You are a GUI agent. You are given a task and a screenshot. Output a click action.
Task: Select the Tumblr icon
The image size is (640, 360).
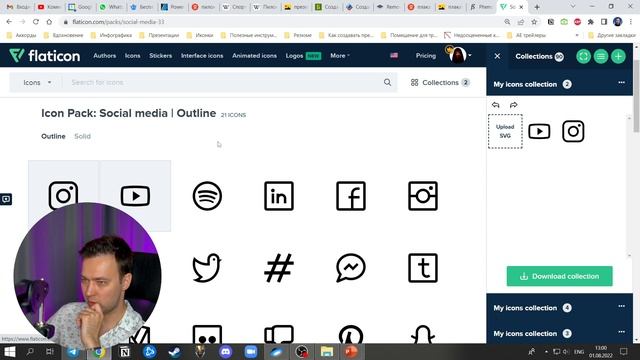coord(423,268)
